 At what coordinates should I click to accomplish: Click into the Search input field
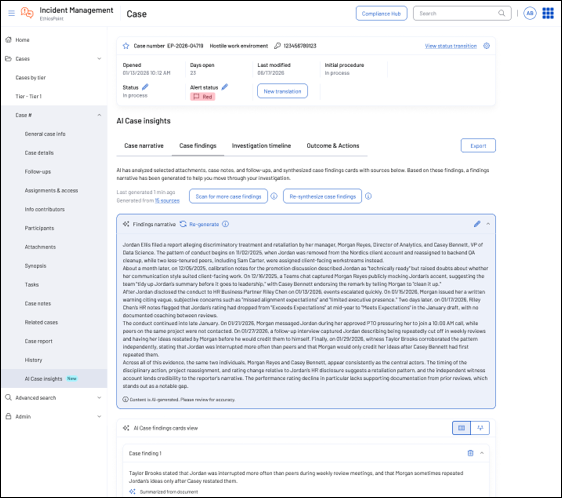[x=462, y=14]
